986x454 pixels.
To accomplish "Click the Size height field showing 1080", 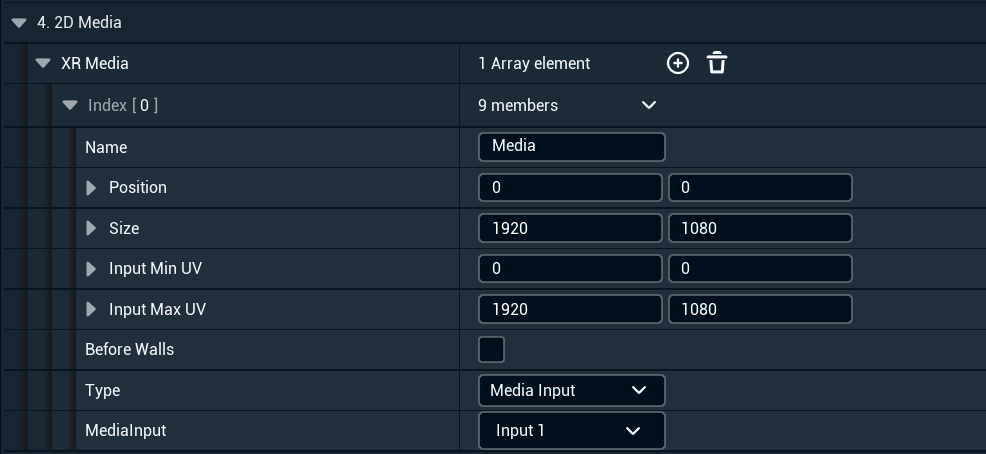I will 759,229.
